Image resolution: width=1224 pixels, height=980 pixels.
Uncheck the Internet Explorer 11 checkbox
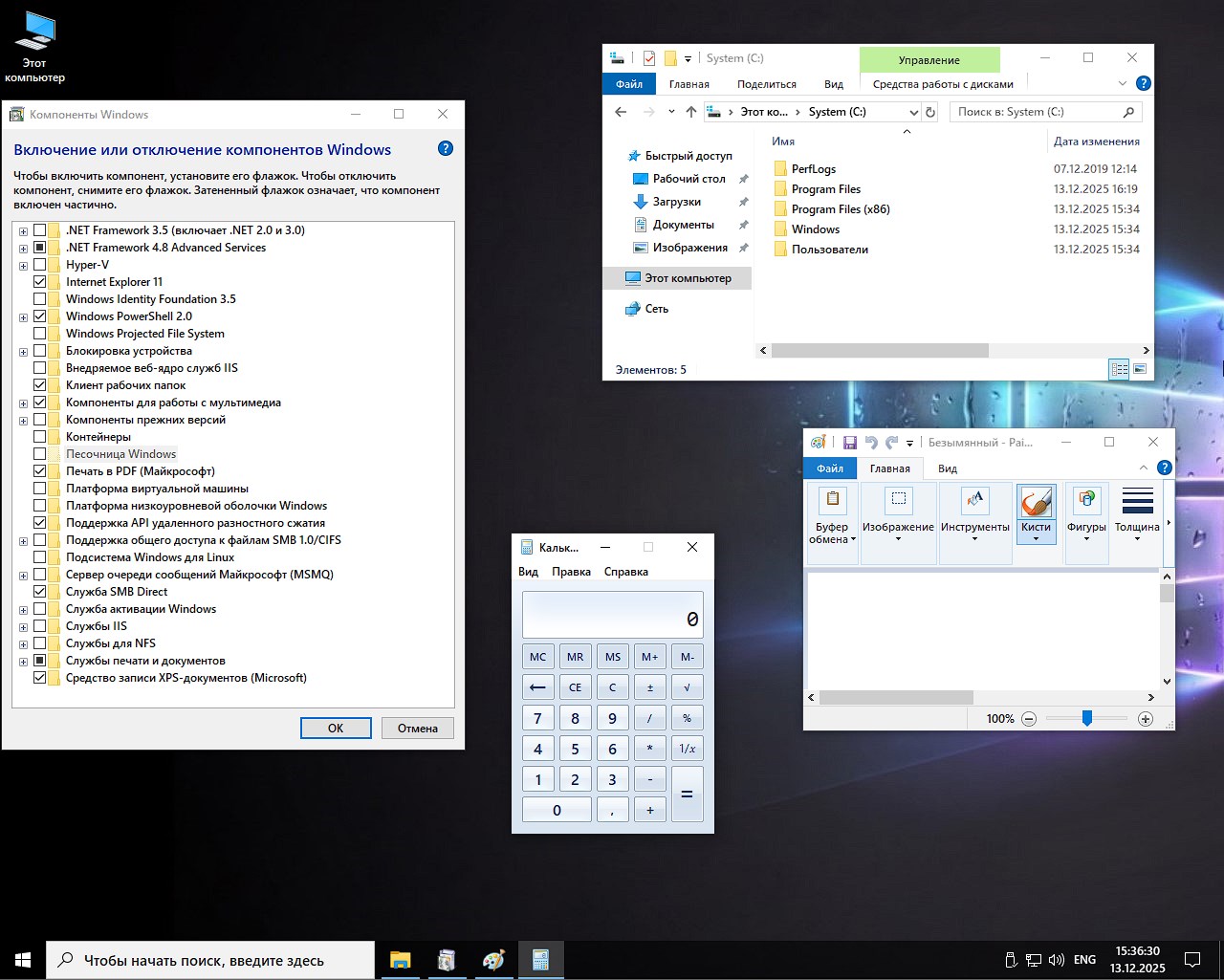(x=39, y=281)
